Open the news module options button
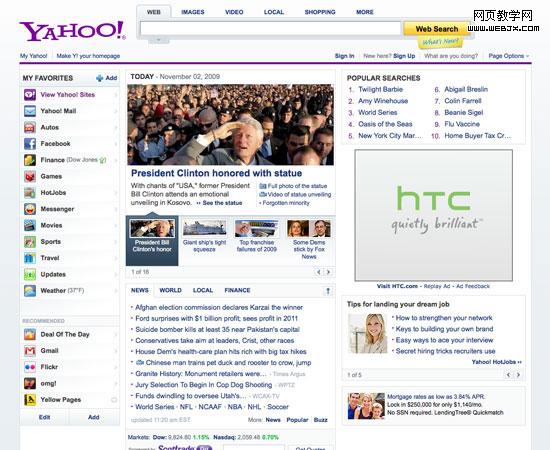The width and height of the screenshot is (550, 450). click(328, 291)
